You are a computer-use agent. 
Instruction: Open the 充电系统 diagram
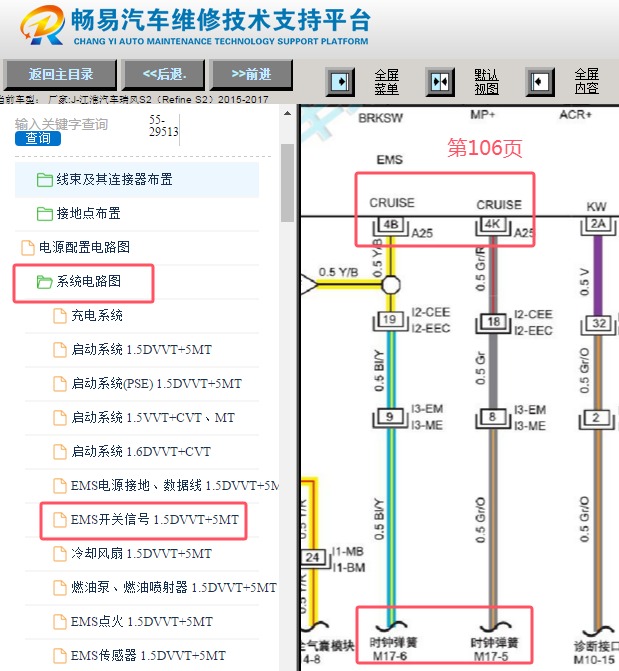[x=97, y=315]
